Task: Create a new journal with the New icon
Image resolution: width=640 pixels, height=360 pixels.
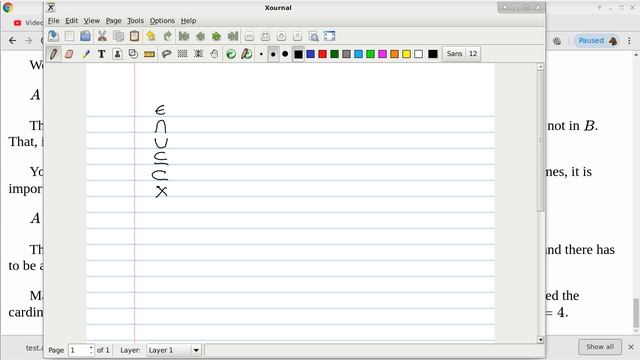Action: point(69,36)
